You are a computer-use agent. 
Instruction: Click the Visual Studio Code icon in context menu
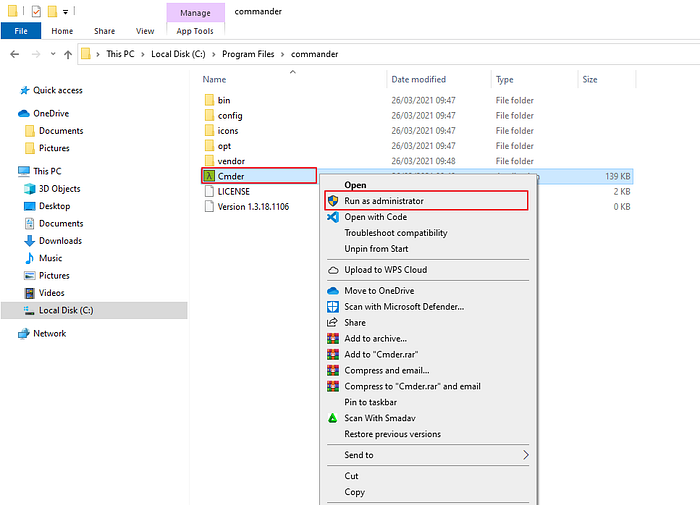[x=333, y=217]
